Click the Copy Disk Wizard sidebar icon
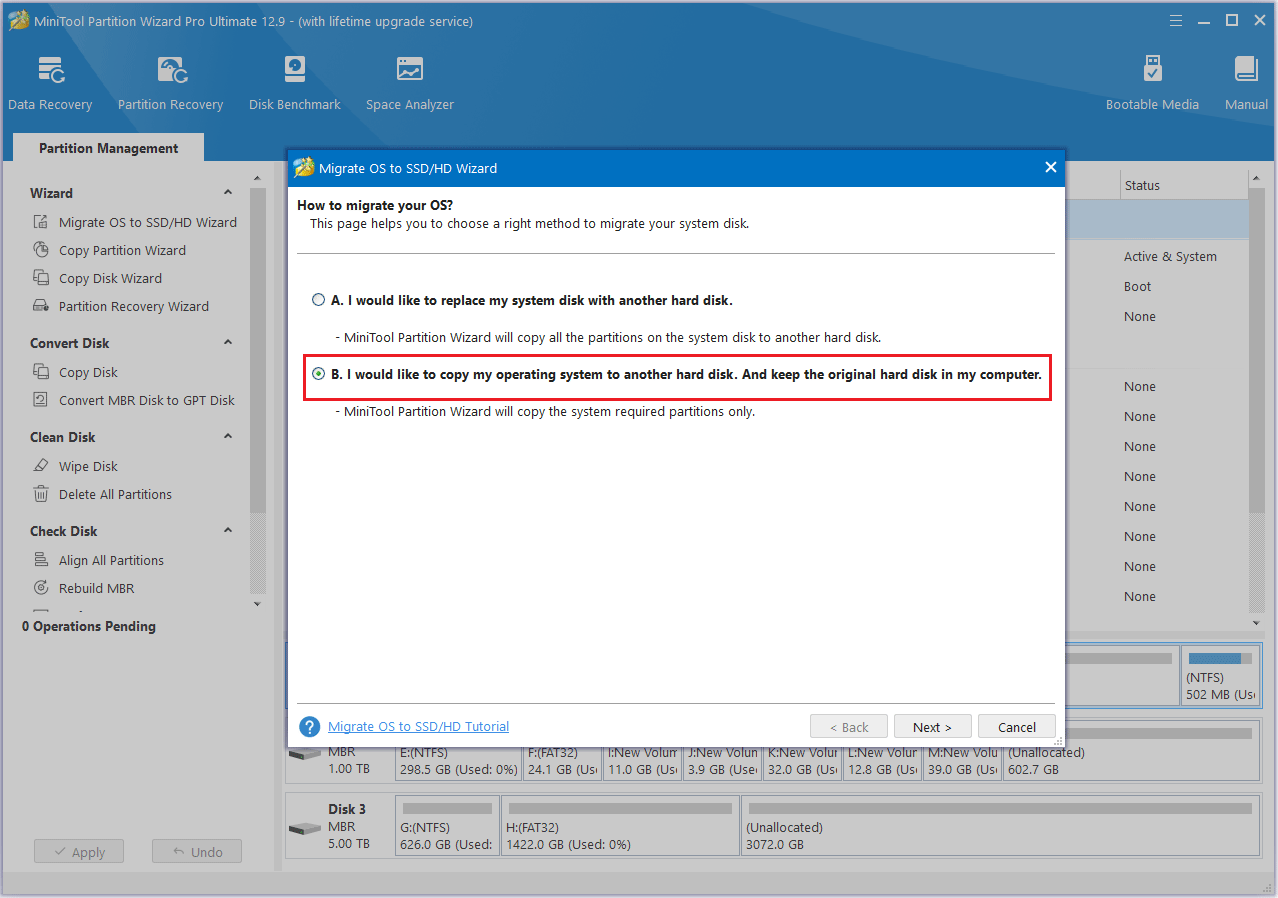The image size is (1278, 898). coord(41,278)
